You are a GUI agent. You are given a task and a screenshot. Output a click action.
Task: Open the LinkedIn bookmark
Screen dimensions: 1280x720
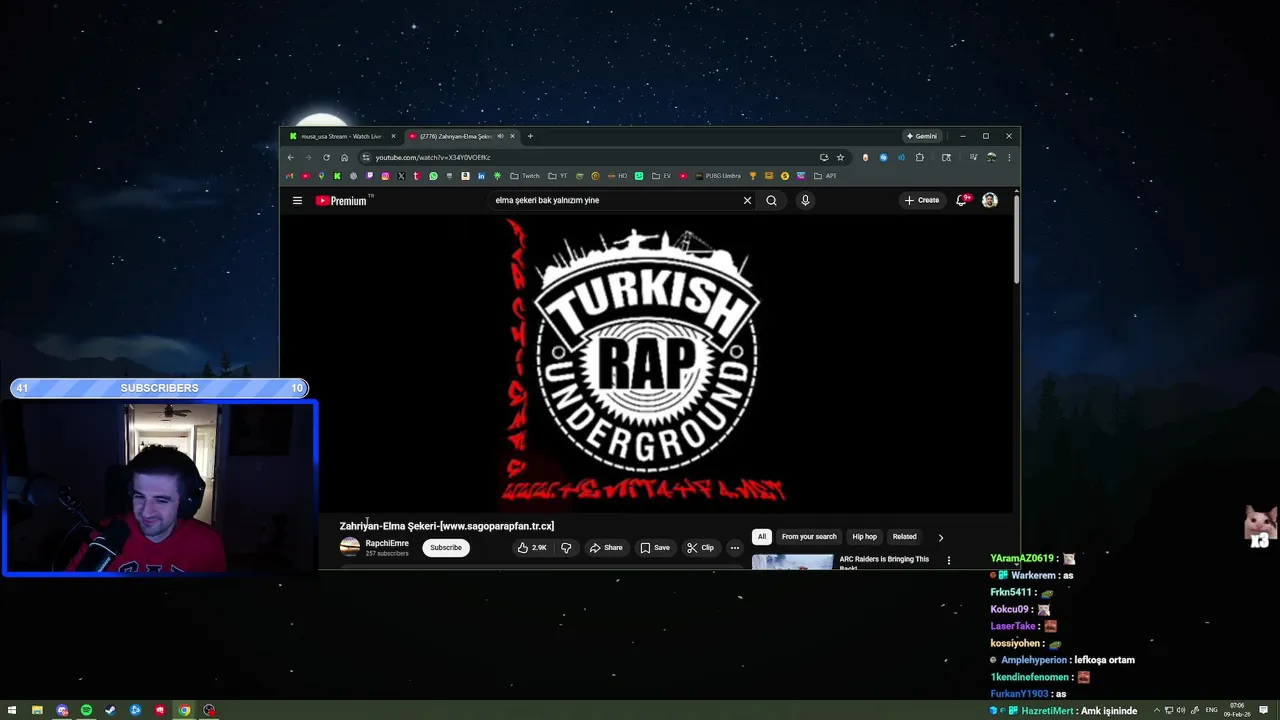481,176
